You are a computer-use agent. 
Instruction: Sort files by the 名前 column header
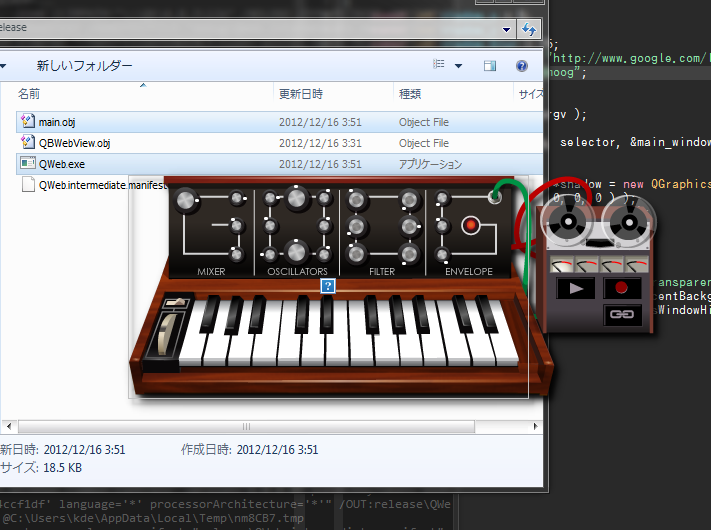[x=29, y=94]
